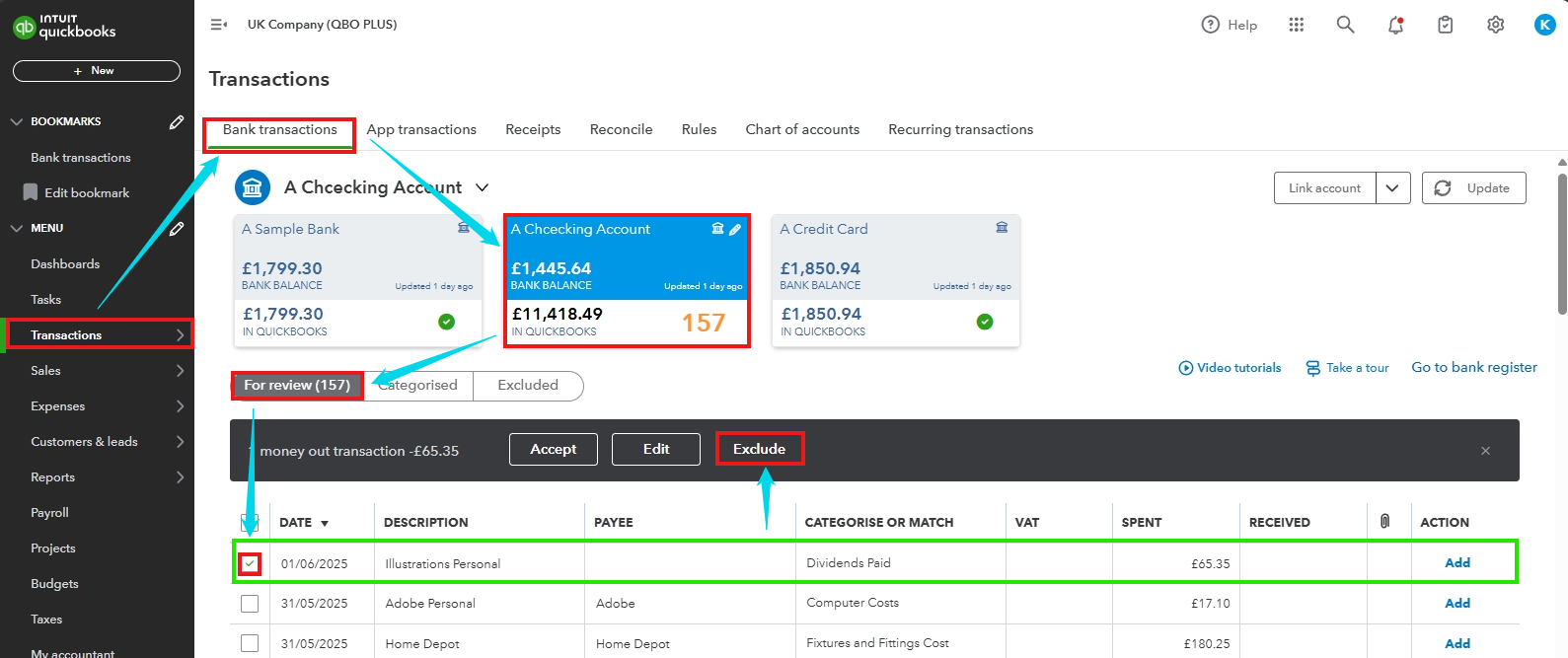Click the search magnifier icon
Image resolution: width=1568 pixels, height=658 pixels.
pos(1345,25)
